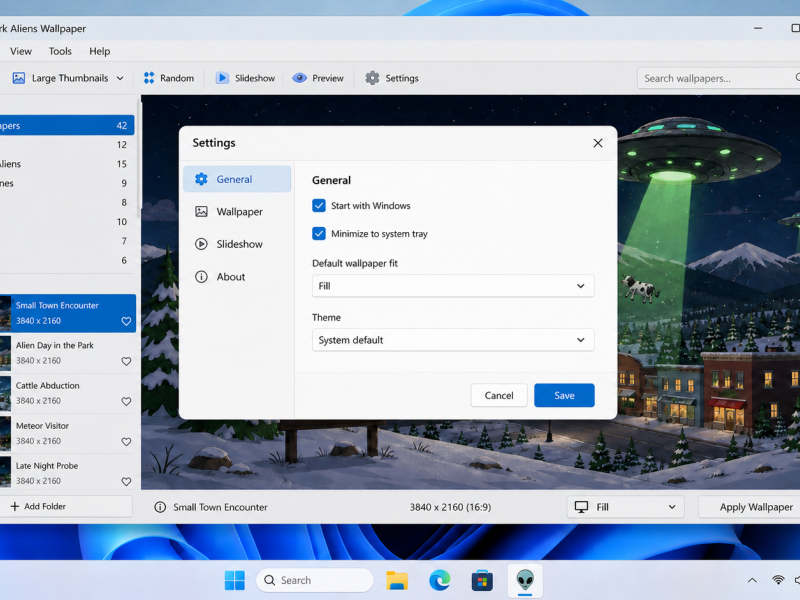Favorite Meteor Visitor using heart icon
800x600 pixels.
127,442
